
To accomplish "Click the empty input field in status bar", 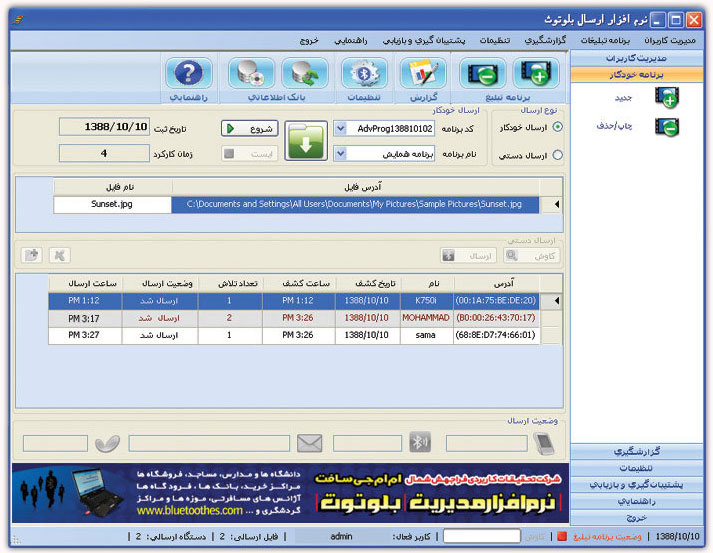I will pyautogui.click(x=482, y=536).
